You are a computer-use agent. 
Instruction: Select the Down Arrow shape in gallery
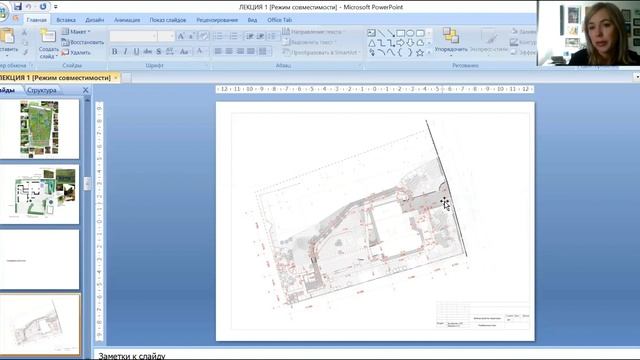click(x=410, y=42)
